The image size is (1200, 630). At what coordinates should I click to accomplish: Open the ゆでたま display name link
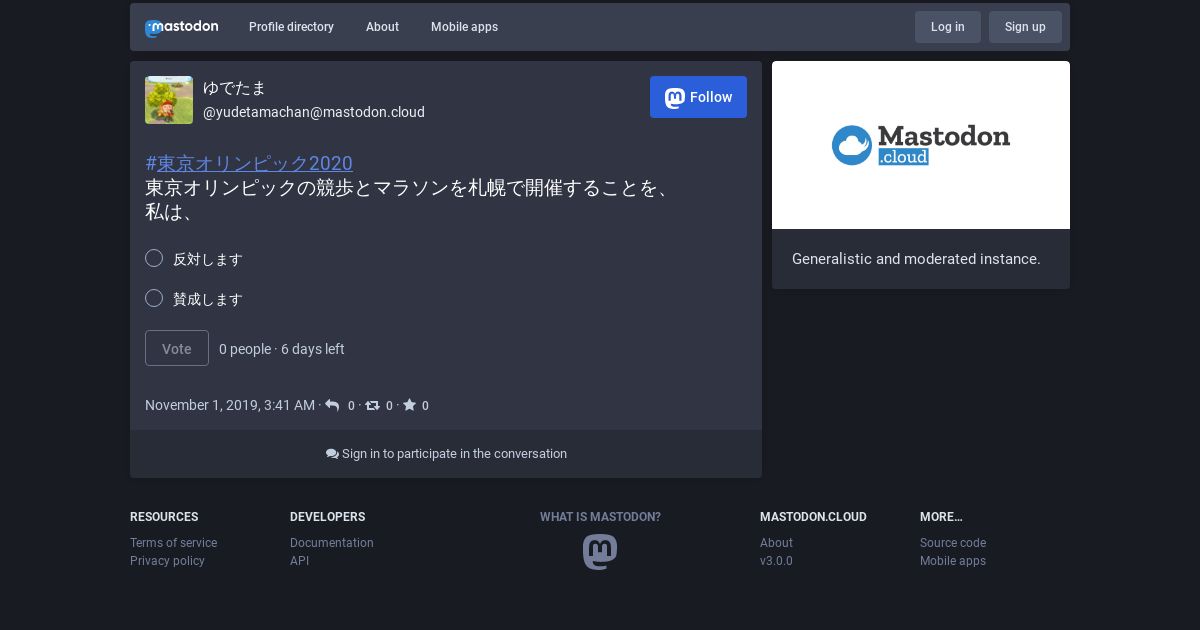pyautogui.click(x=235, y=88)
